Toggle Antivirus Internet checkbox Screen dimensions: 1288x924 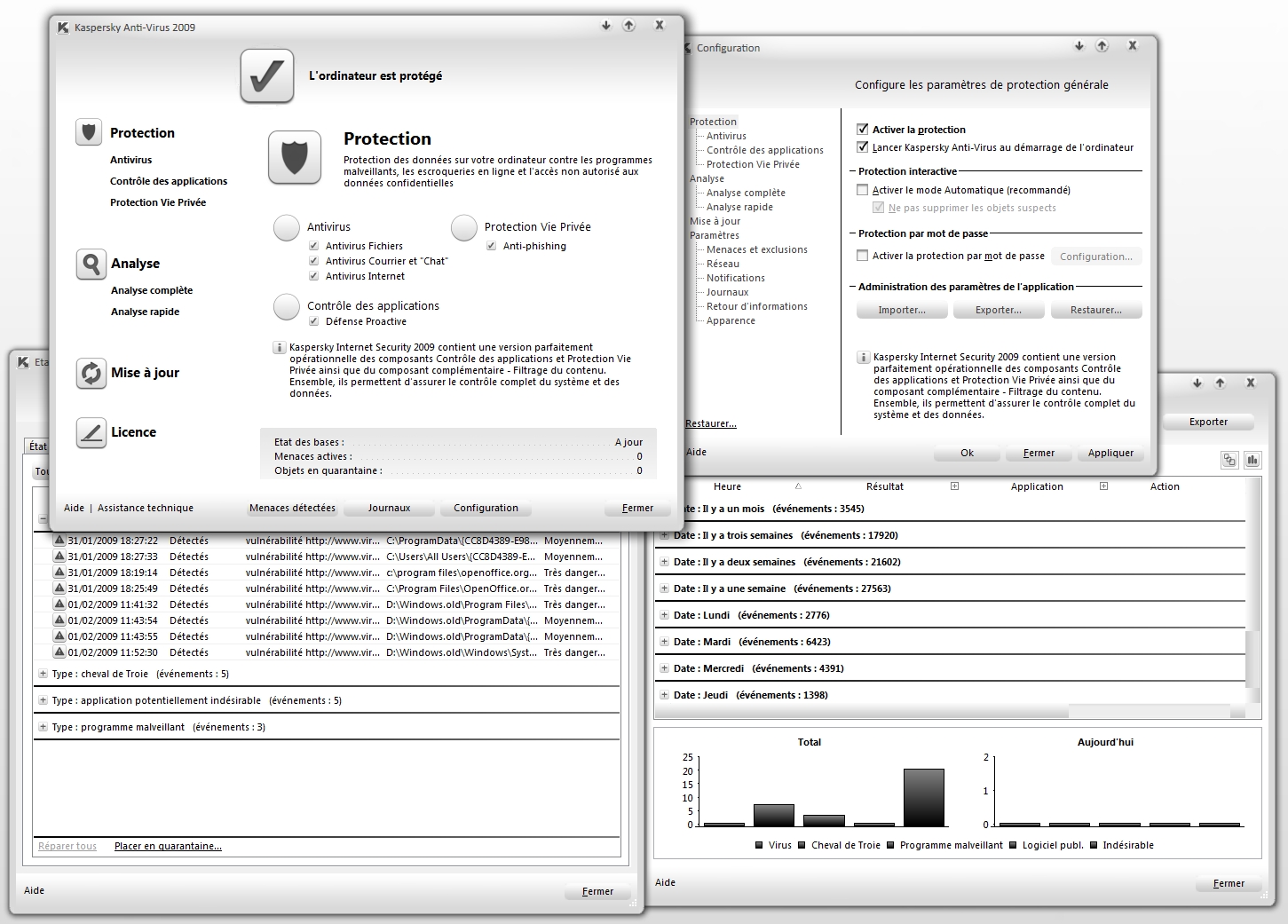coord(313,276)
